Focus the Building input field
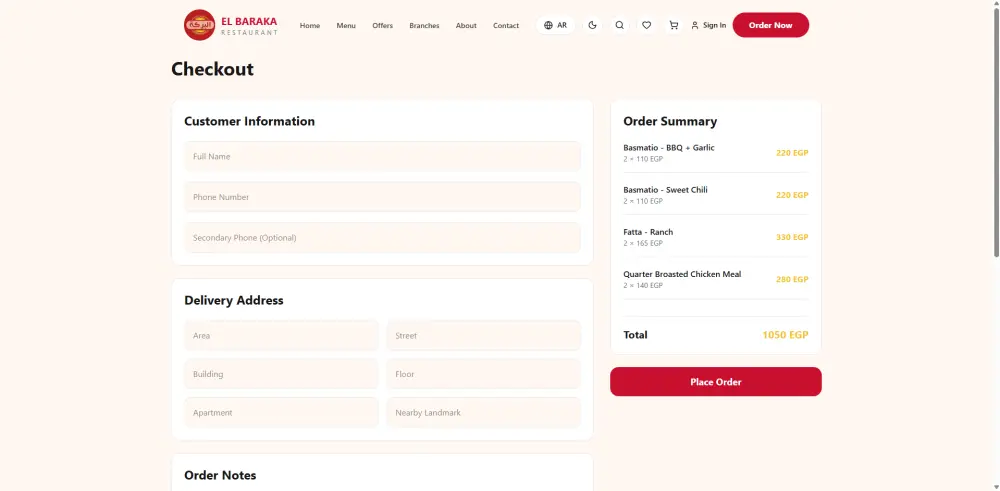1000x491 pixels. tap(281, 374)
